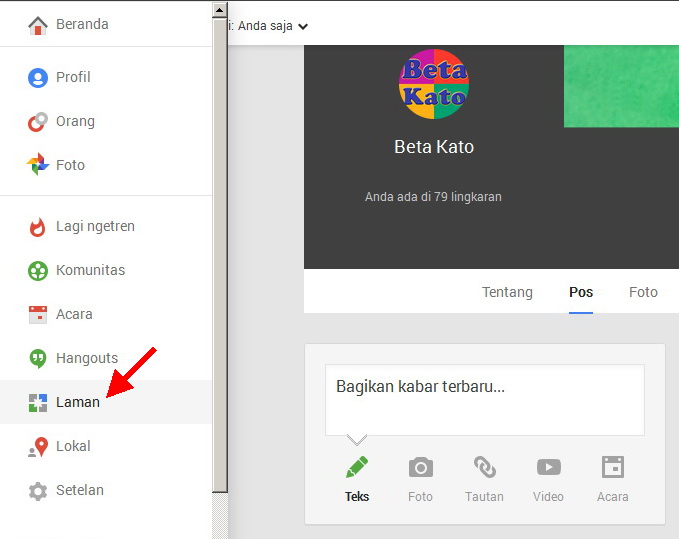The height and width of the screenshot is (539, 679).
Task: Click the Teks label under the pencil
Action: [357, 497]
